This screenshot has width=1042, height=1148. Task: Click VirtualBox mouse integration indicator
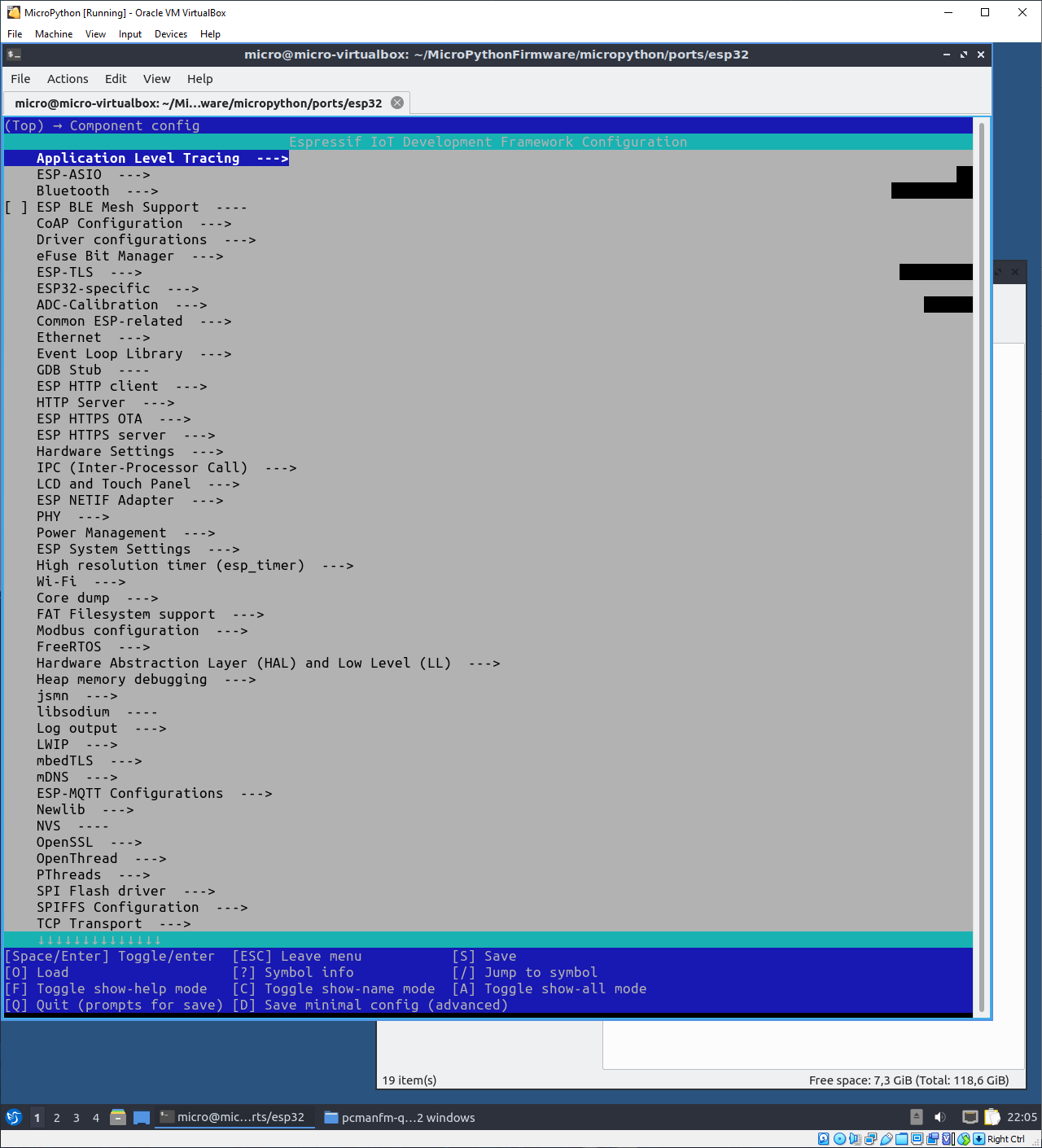click(x=964, y=1139)
